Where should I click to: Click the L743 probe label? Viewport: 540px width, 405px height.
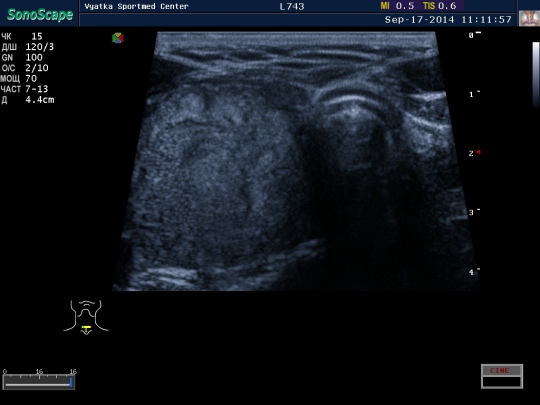pos(292,7)
